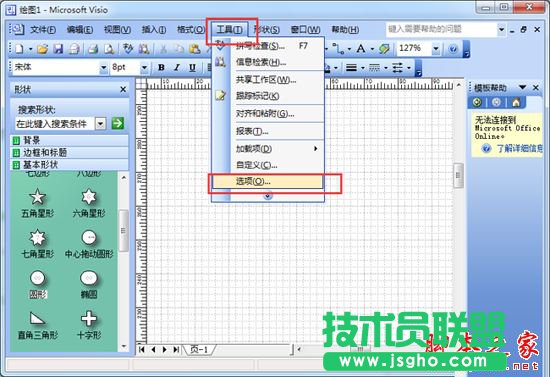This screenshot has height=377, width=550.
Task: Go Home in the Template Help pane
Action: coord(516,102)
